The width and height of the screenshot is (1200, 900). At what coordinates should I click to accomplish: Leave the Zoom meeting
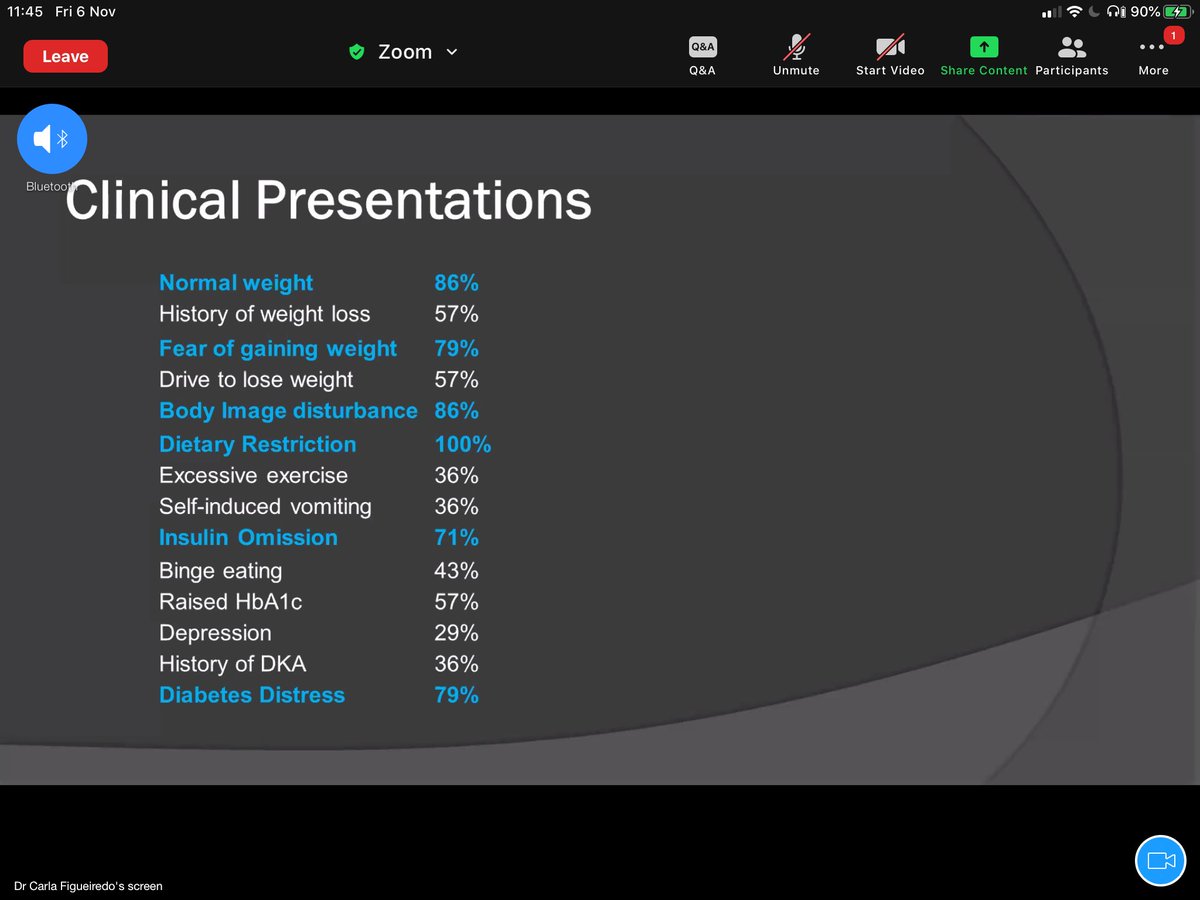[65, 56]
